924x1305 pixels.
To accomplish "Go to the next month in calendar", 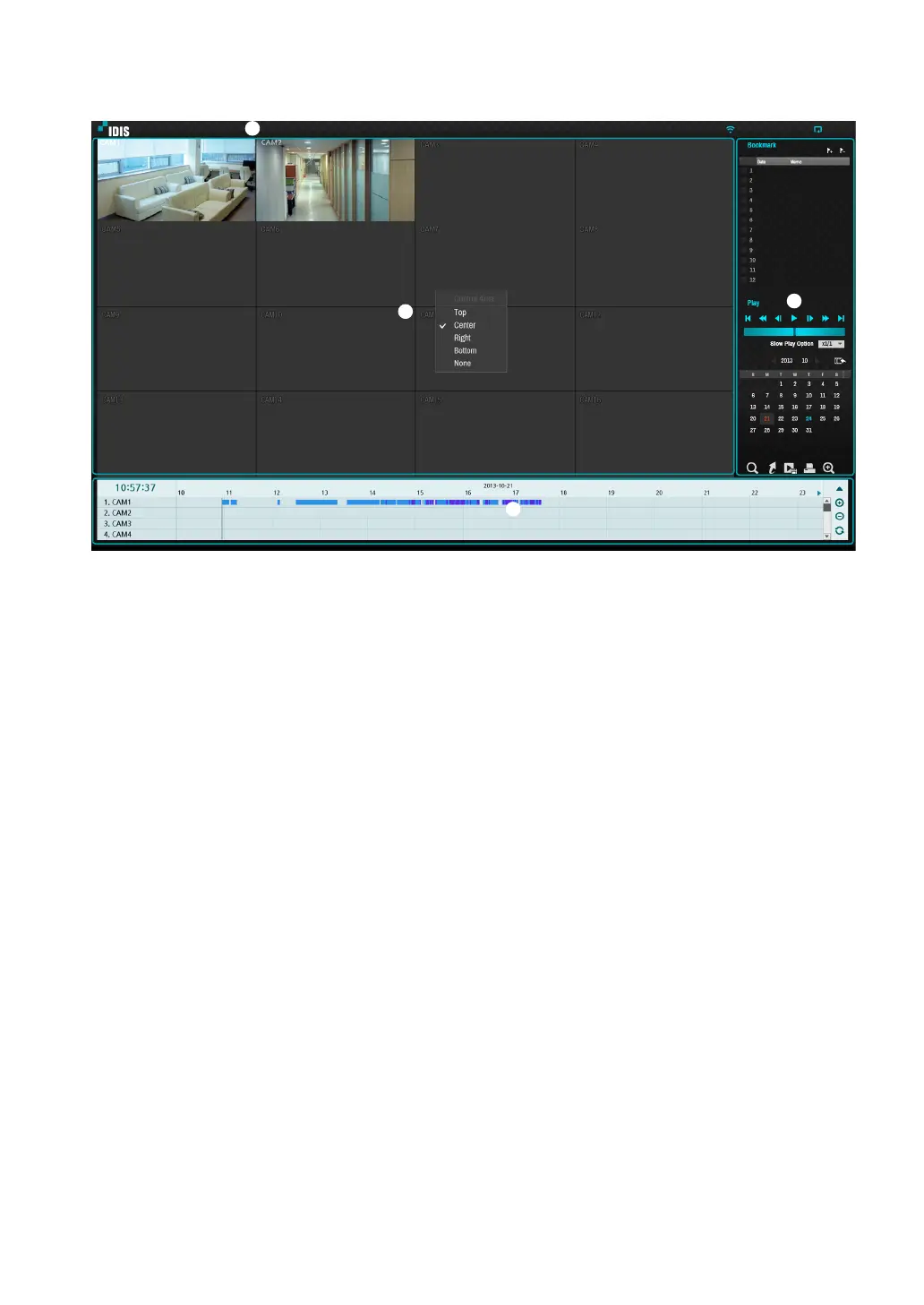I will 817,361.
